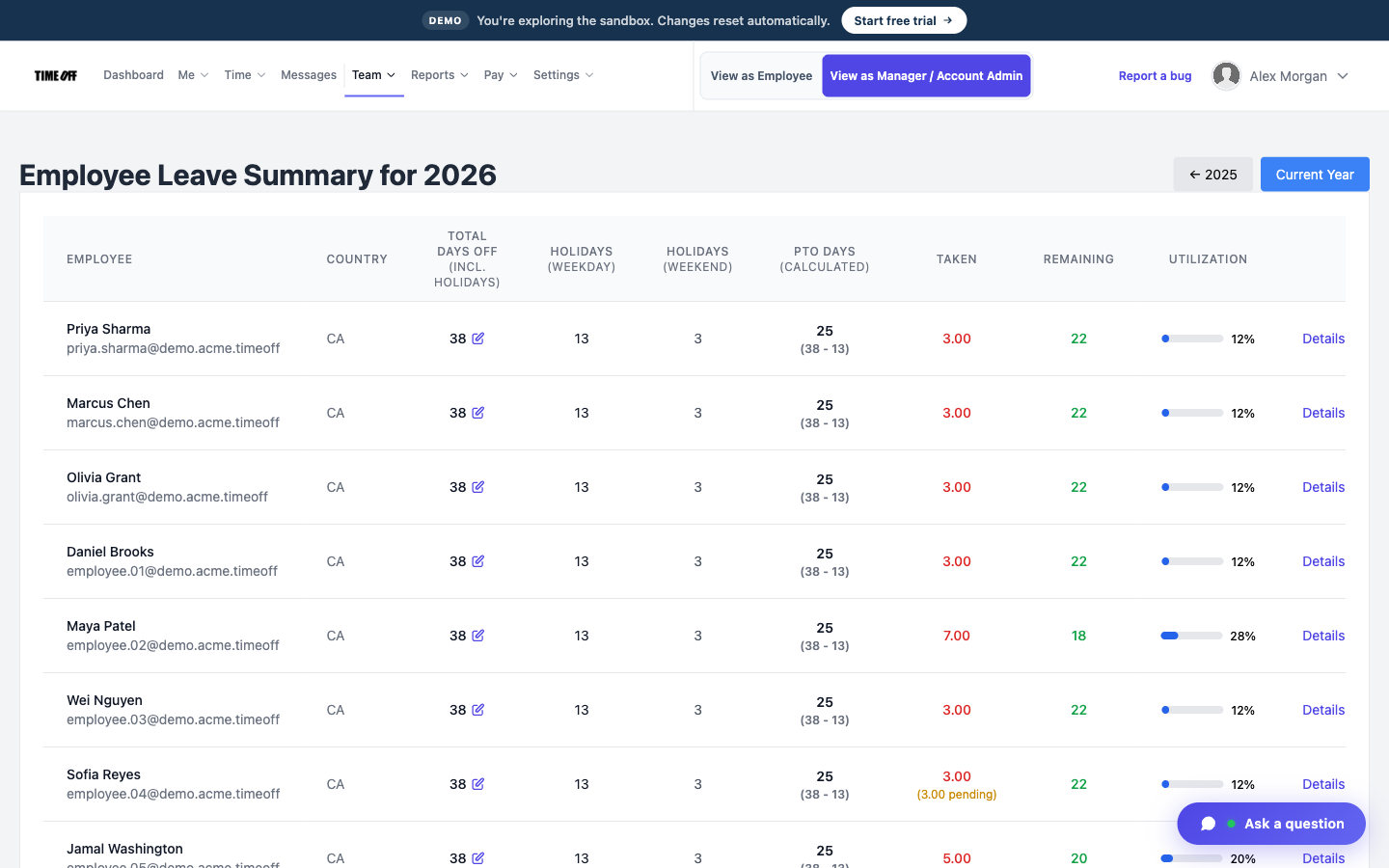1389x868 pixels.
Task: Open the Messages page
Action: (309, 75)
